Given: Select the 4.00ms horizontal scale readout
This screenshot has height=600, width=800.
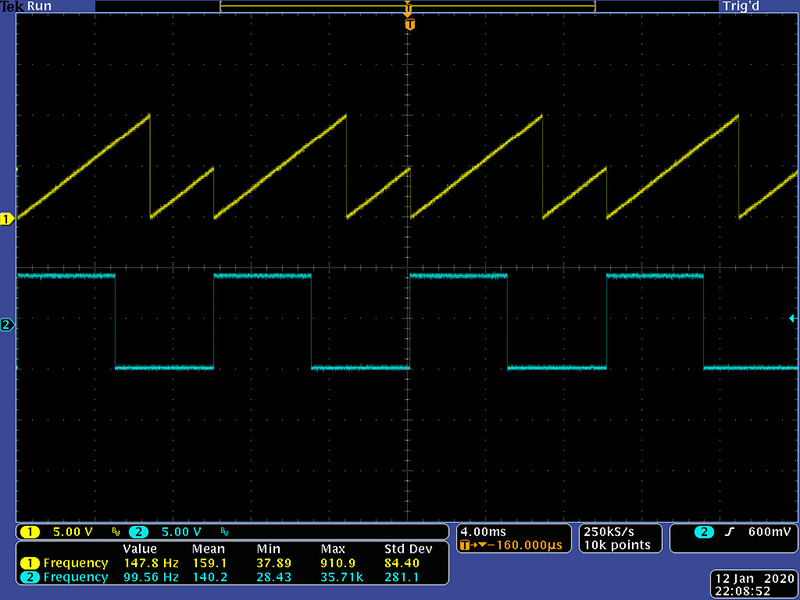Looking at the screenshot, I should point(482,531).
